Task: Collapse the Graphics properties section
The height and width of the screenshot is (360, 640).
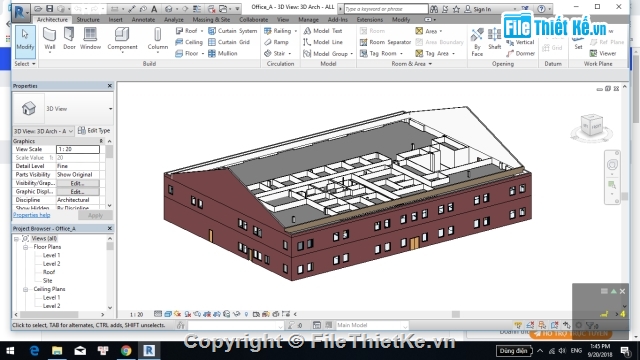Action: 101,141
